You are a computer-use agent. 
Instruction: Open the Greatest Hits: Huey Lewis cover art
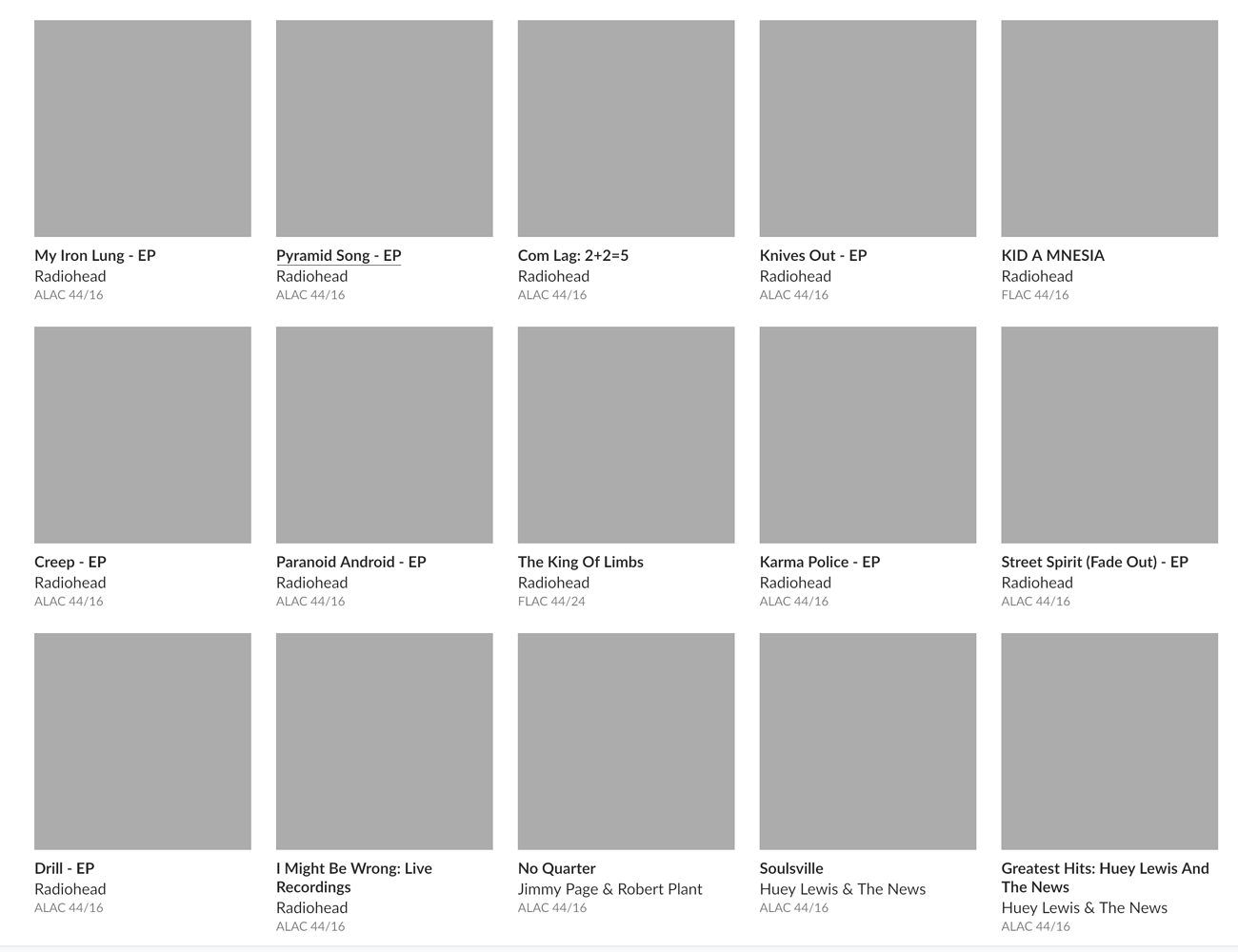(1109, 742)
